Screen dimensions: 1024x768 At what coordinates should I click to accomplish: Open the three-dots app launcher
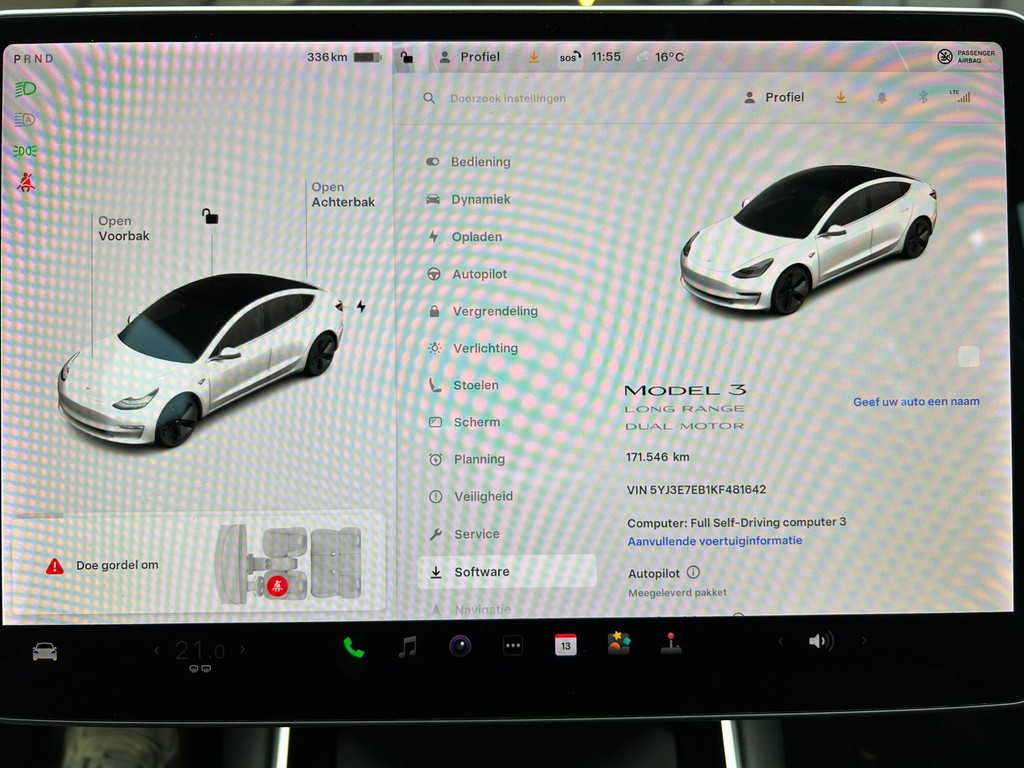[x=513, y=646]
